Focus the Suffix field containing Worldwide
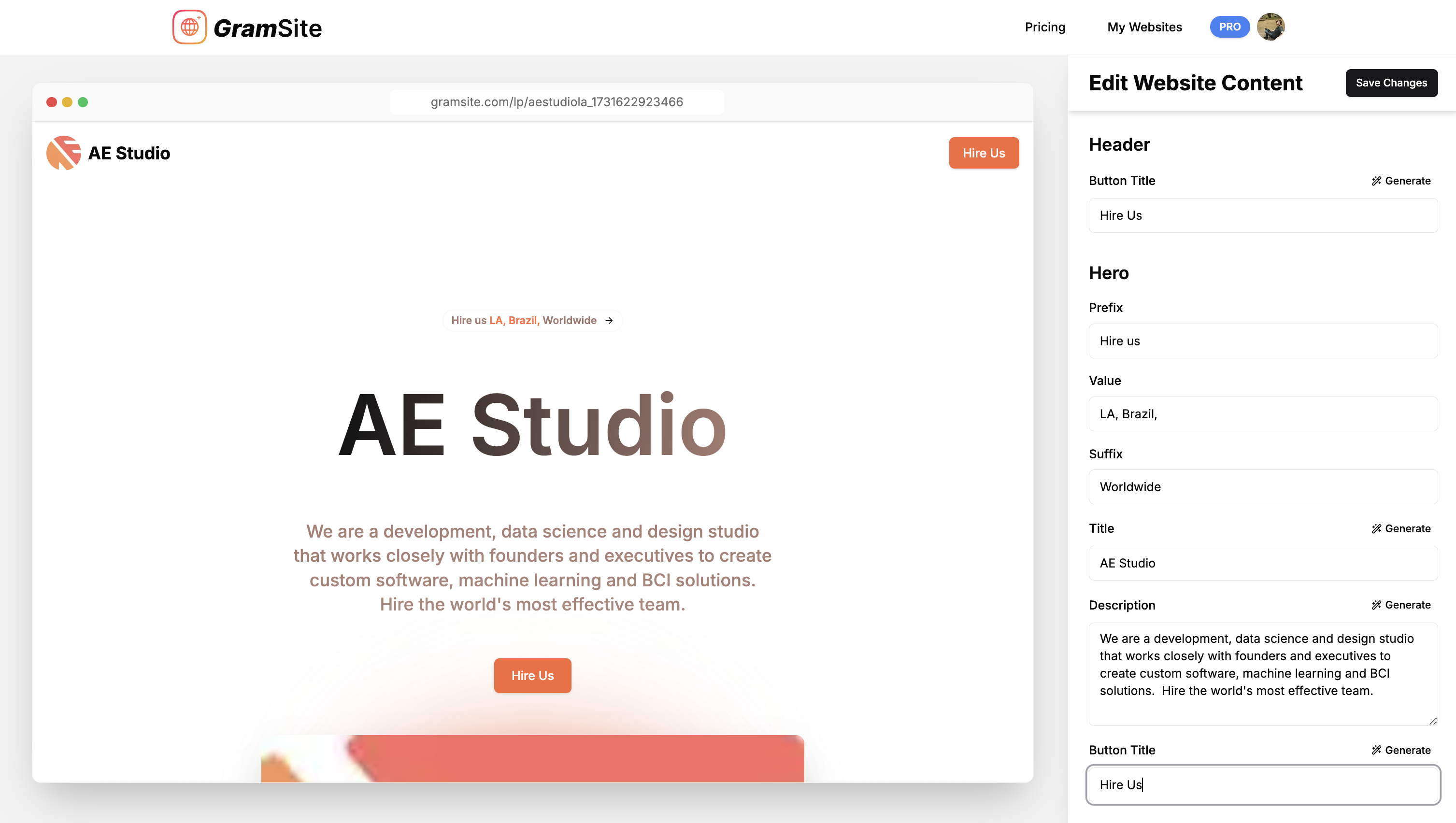This screenshot has width=1456, height=823. point(1263,487)
